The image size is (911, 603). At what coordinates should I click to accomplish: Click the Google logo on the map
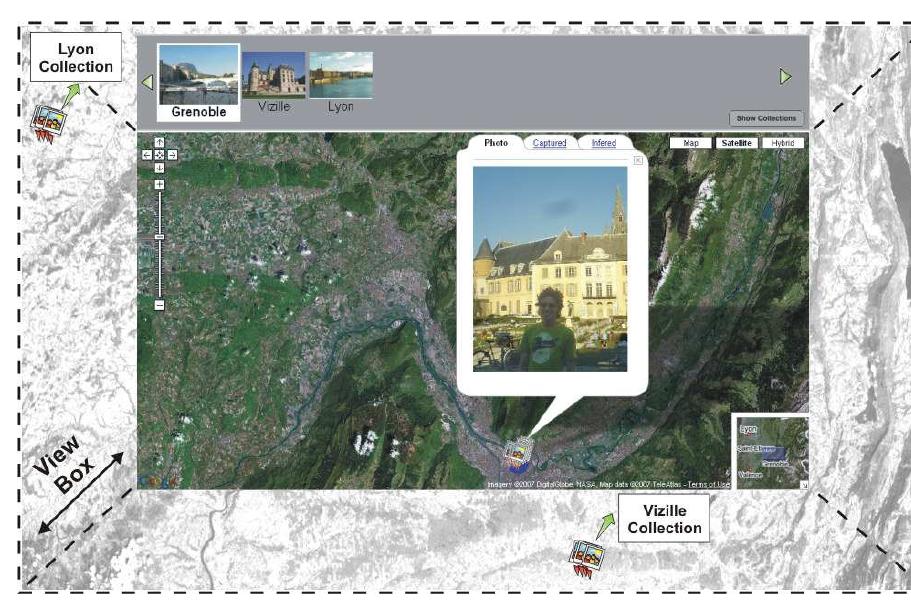tap(159, 481)
